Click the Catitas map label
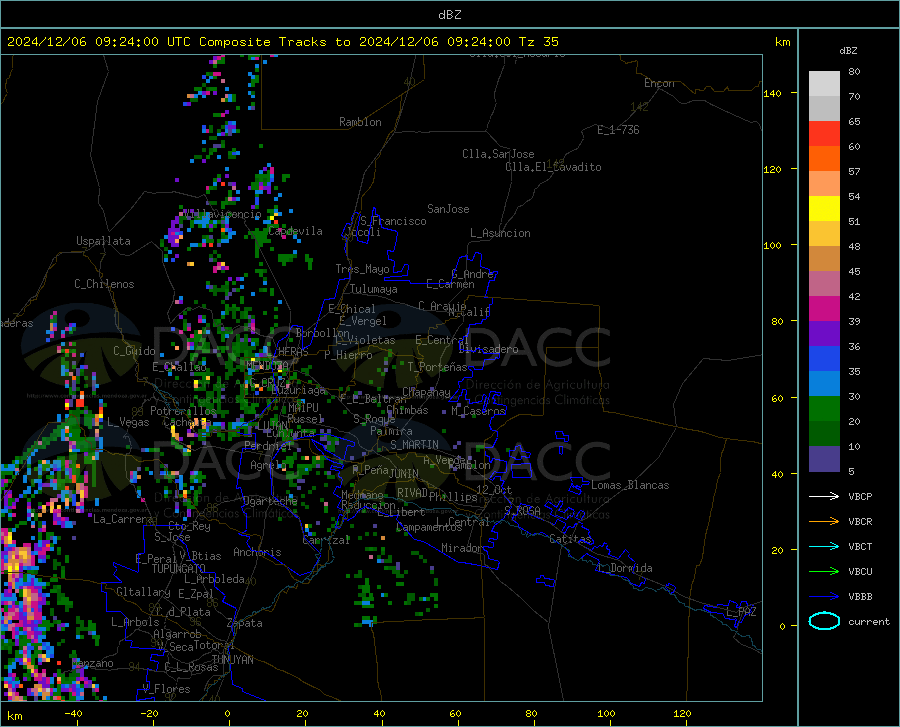 tap(570, 539)
